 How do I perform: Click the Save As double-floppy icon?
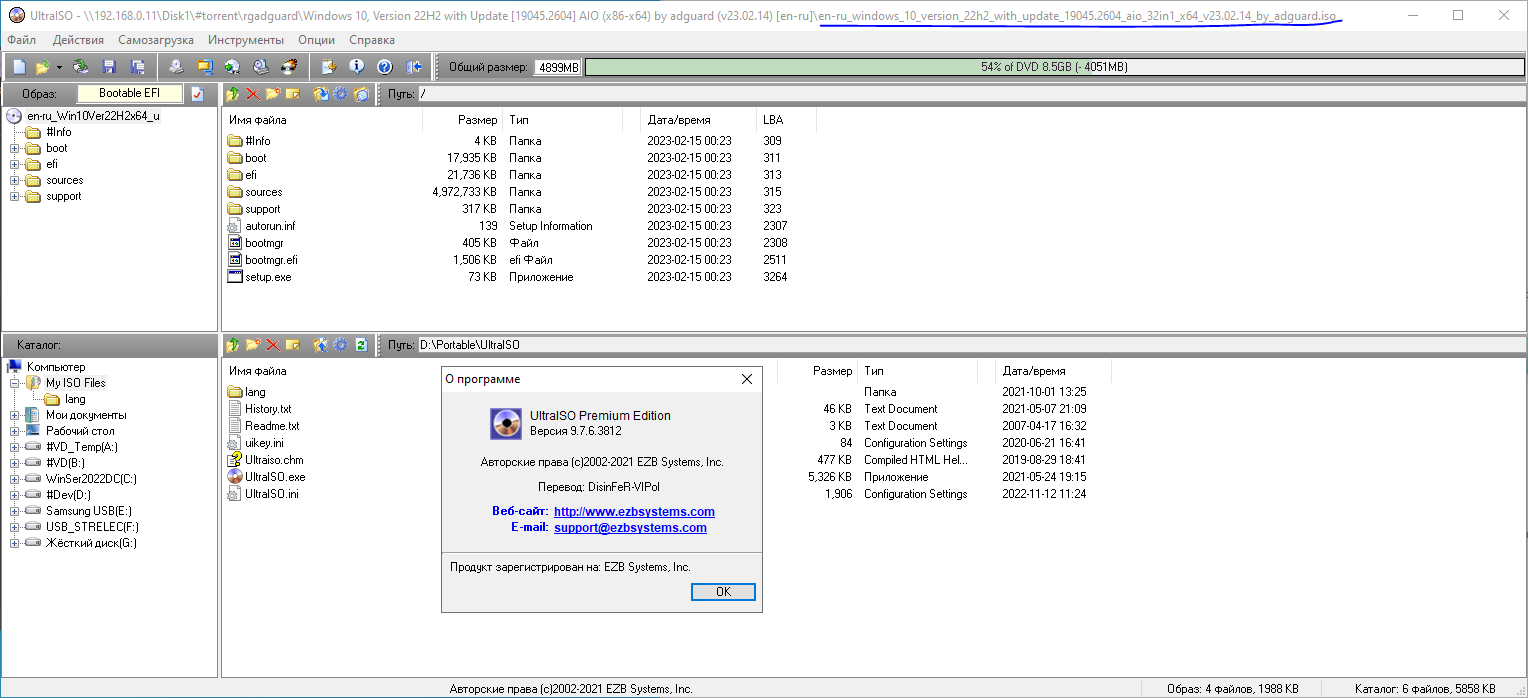pos(137,67)
